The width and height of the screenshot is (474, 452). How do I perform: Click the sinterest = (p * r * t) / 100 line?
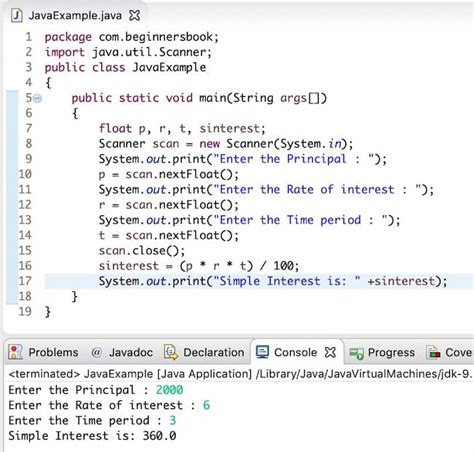[x=199, y=266]
